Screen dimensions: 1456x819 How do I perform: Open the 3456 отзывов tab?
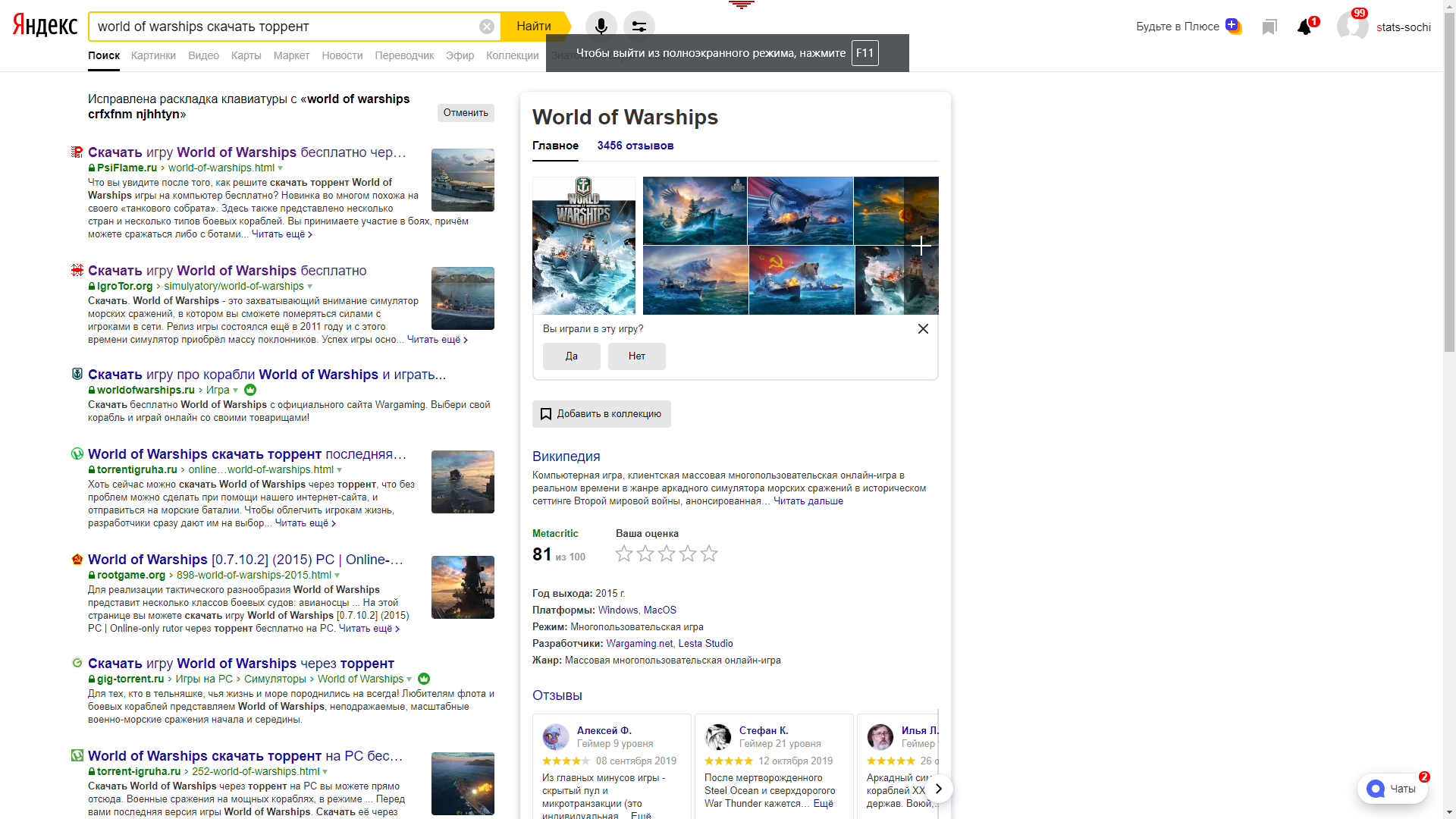coord(635,146)
